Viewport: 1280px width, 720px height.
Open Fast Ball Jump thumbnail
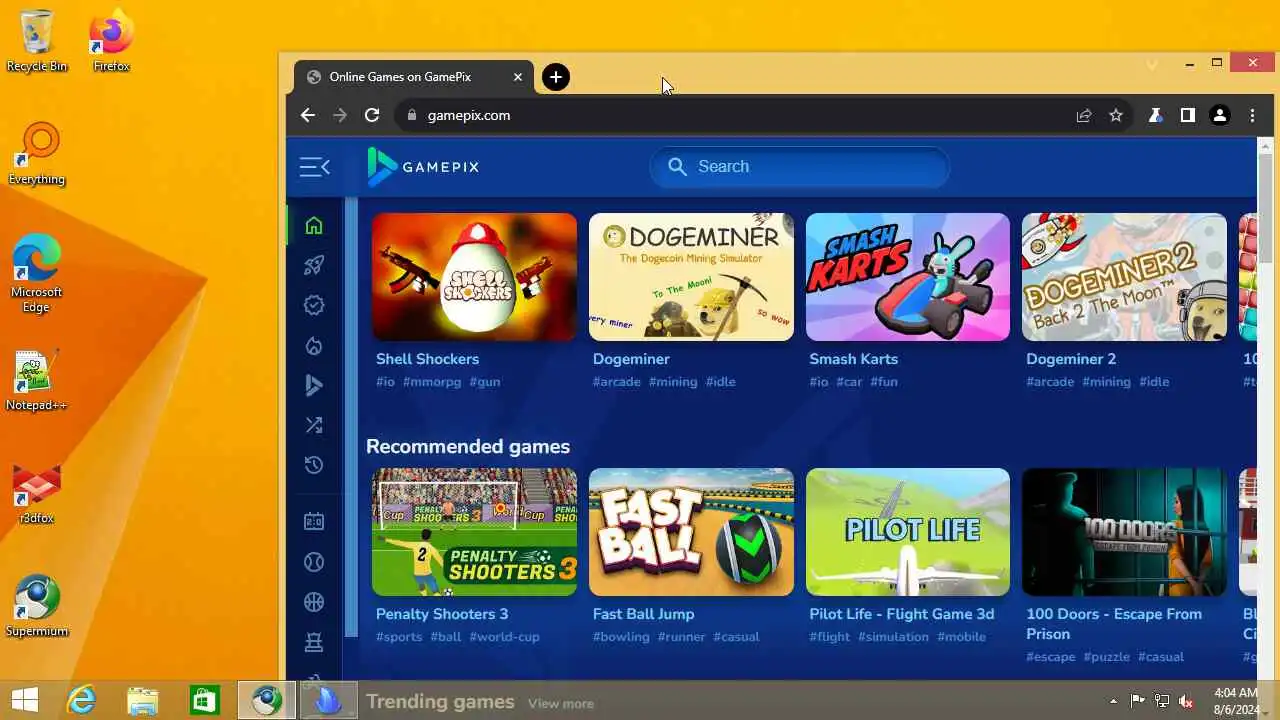[x=691, y=532]
